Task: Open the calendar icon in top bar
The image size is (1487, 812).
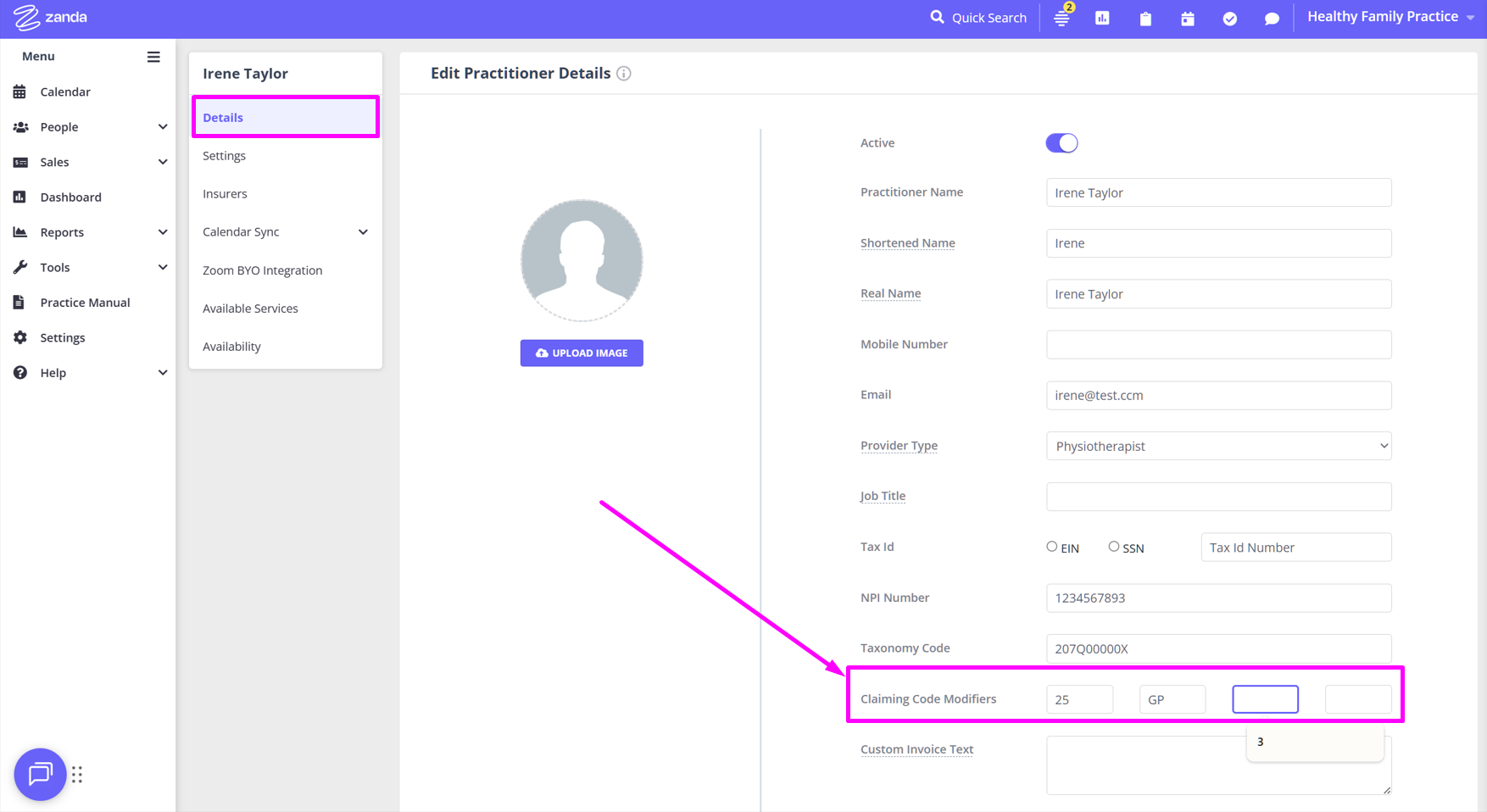Action: 1187,18
